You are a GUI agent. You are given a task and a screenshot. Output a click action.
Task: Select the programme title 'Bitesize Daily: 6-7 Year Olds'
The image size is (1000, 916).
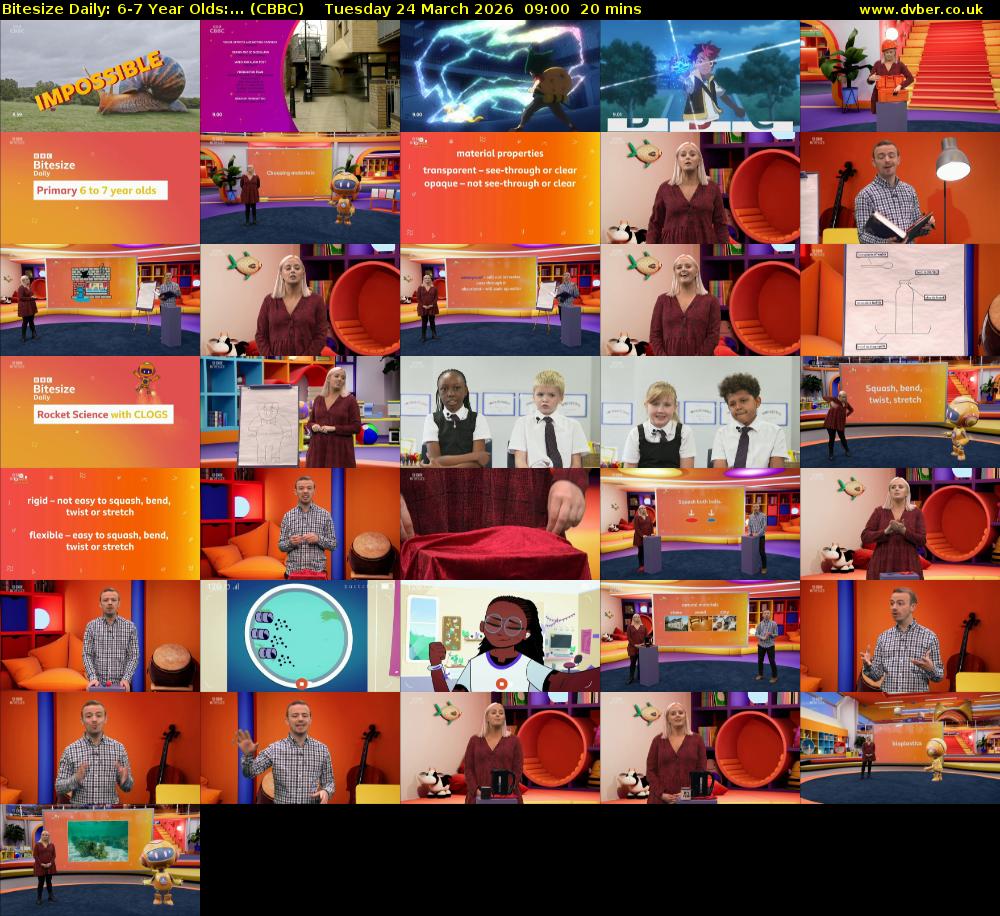point(122,9)
